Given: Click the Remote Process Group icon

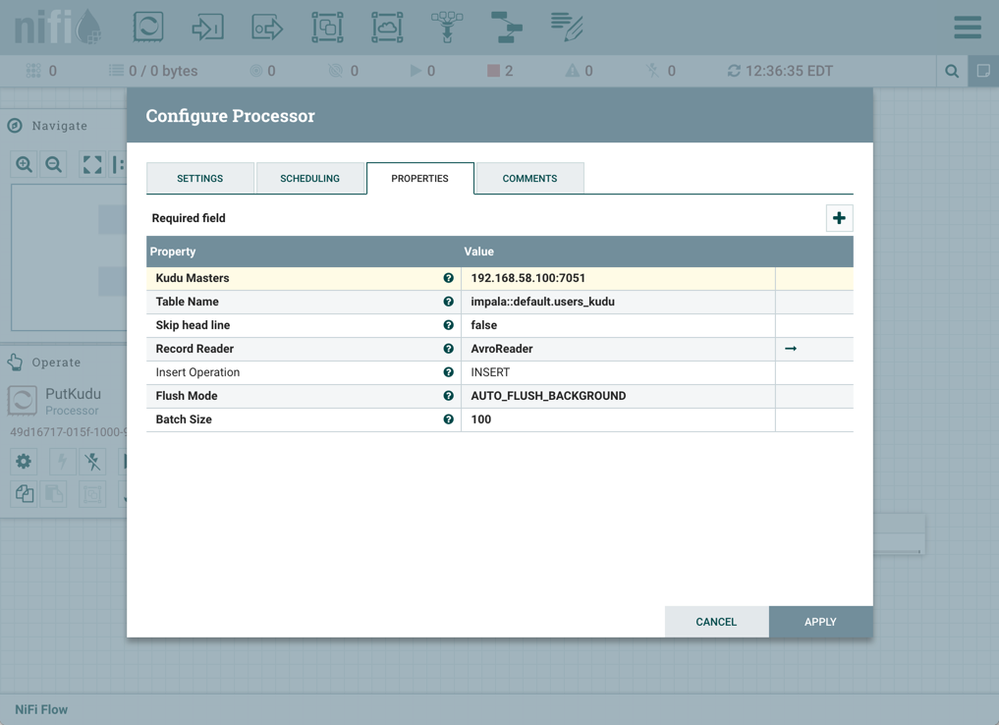Looking at the screenshot, I should [x=387, y=27].
